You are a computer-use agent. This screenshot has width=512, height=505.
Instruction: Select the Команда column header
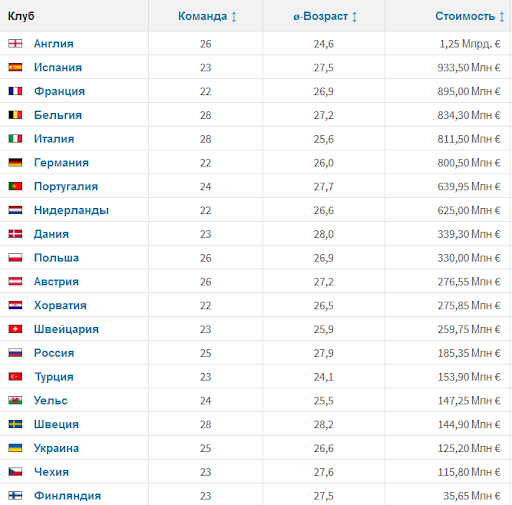coord(202,16)
